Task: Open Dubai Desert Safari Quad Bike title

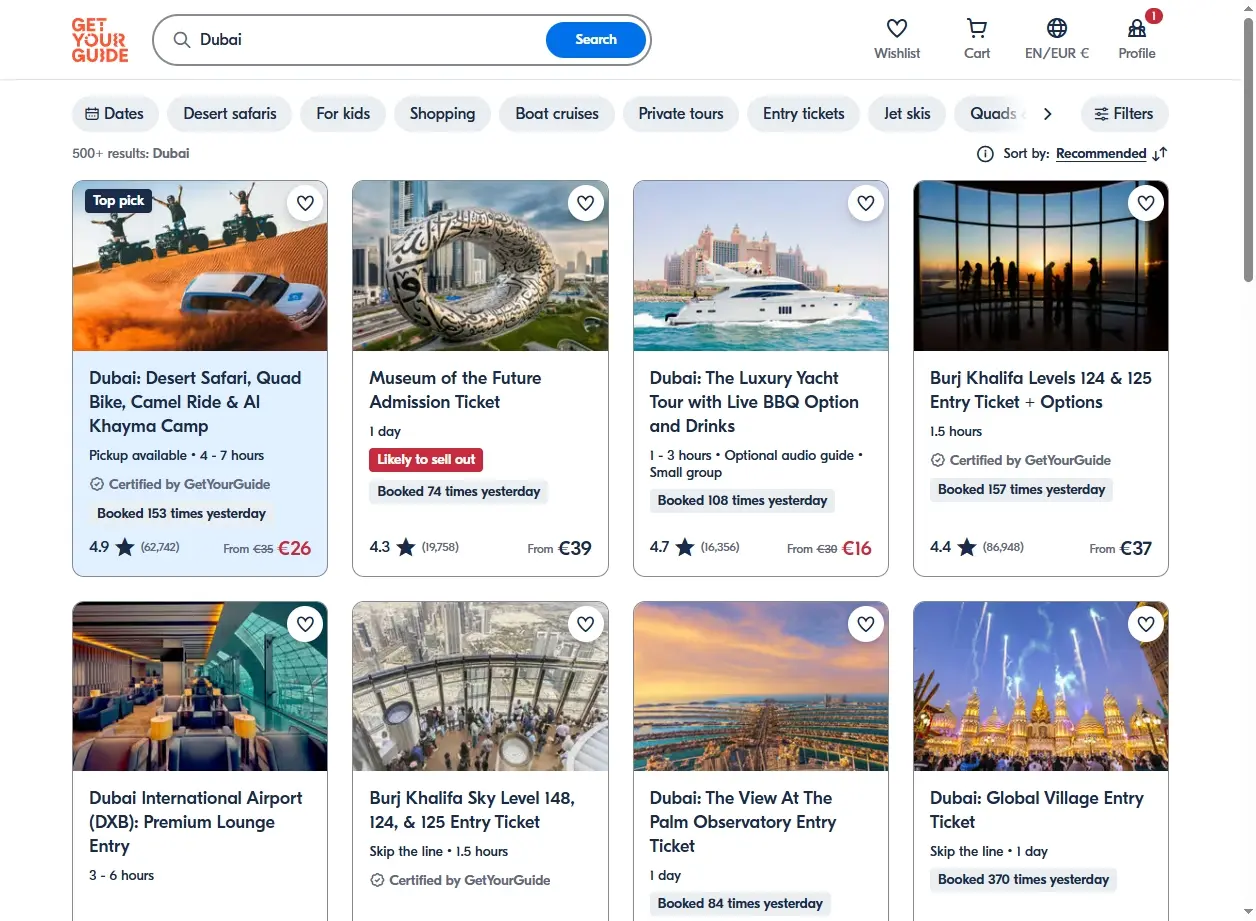Action: (x=196, y=402)
